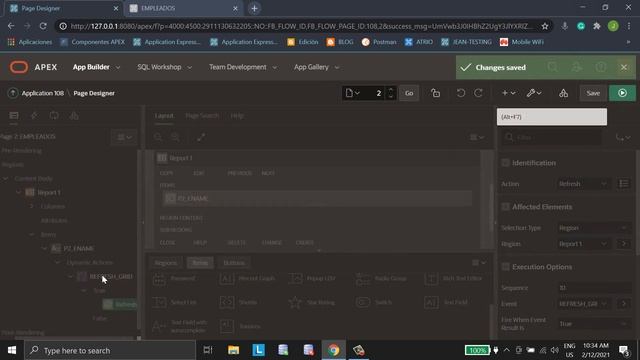The height and width of the screenshot is (360, 640).
Task: Select the Refresh action node in tree
Action: point(121,304)
